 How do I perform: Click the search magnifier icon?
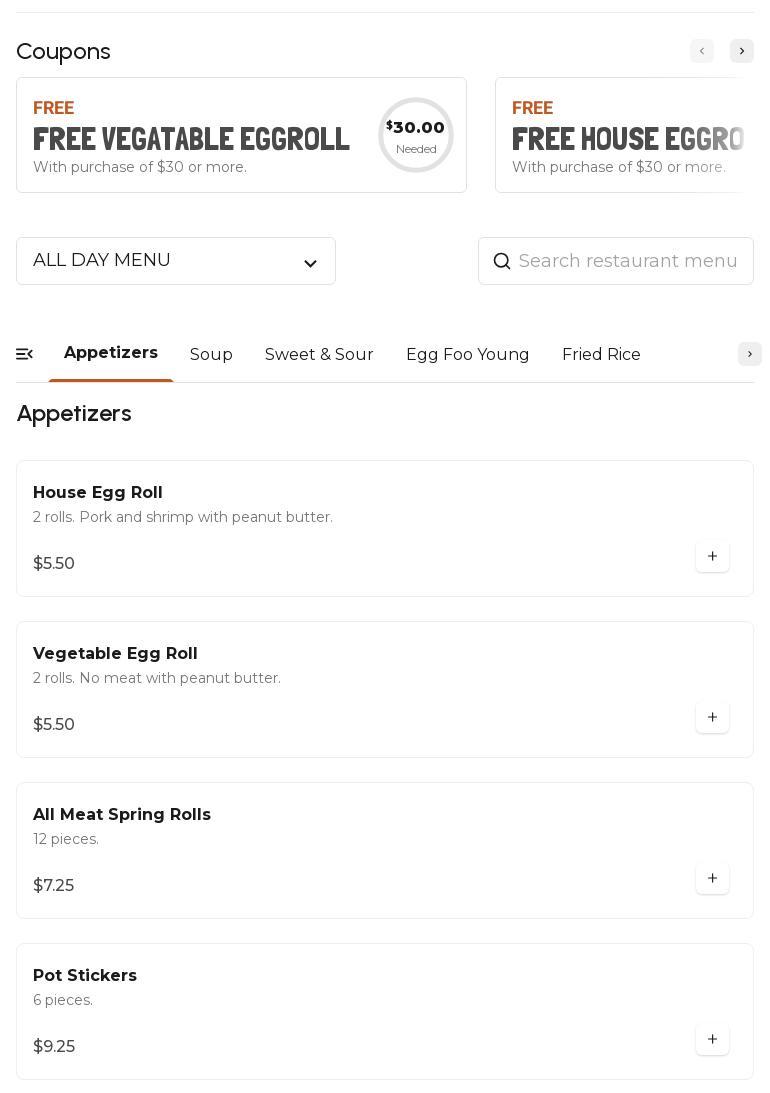tap(502, 262)
